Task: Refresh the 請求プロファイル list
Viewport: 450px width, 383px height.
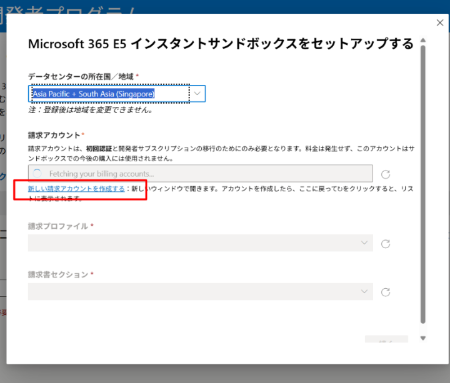Action: [x=385, y=244]
